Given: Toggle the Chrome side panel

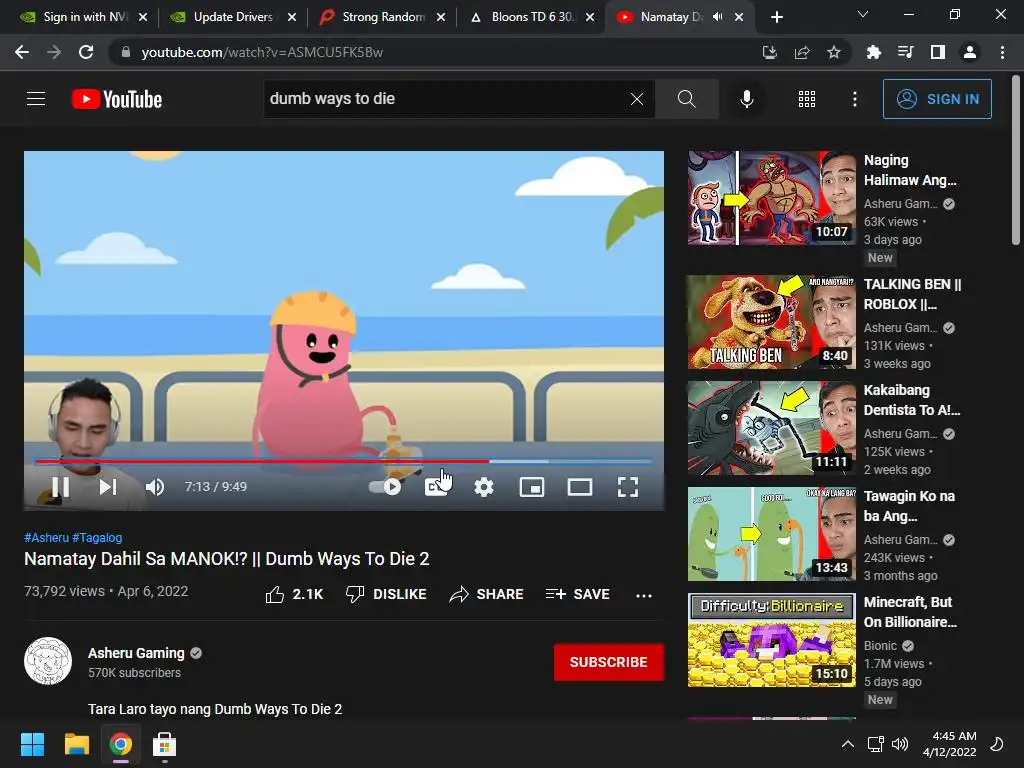Looking at the screenshot, I should point(938,52).
